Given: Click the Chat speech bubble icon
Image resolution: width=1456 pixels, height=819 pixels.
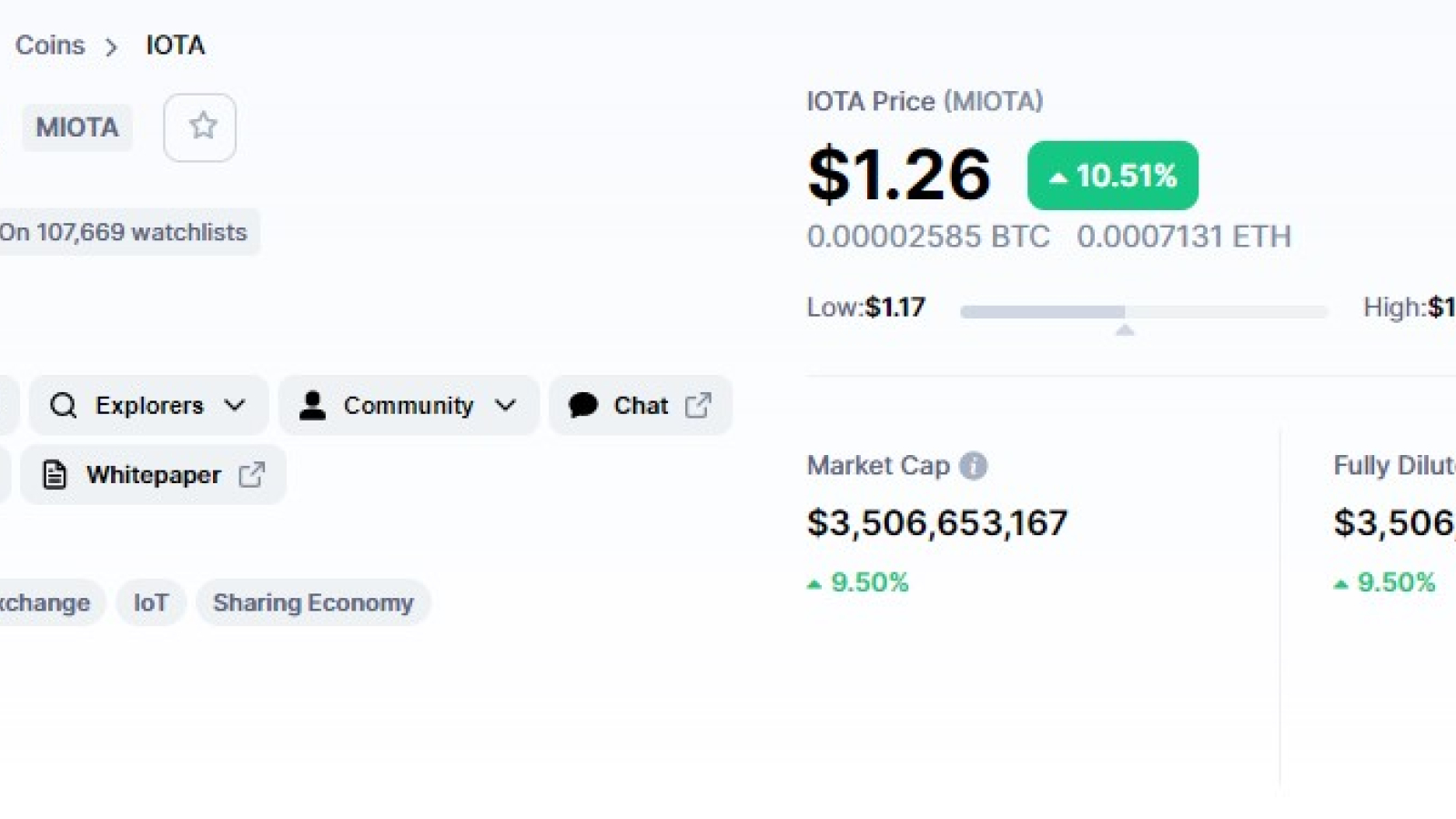Looking at the screenshot, I should click(x=583, y=405).
